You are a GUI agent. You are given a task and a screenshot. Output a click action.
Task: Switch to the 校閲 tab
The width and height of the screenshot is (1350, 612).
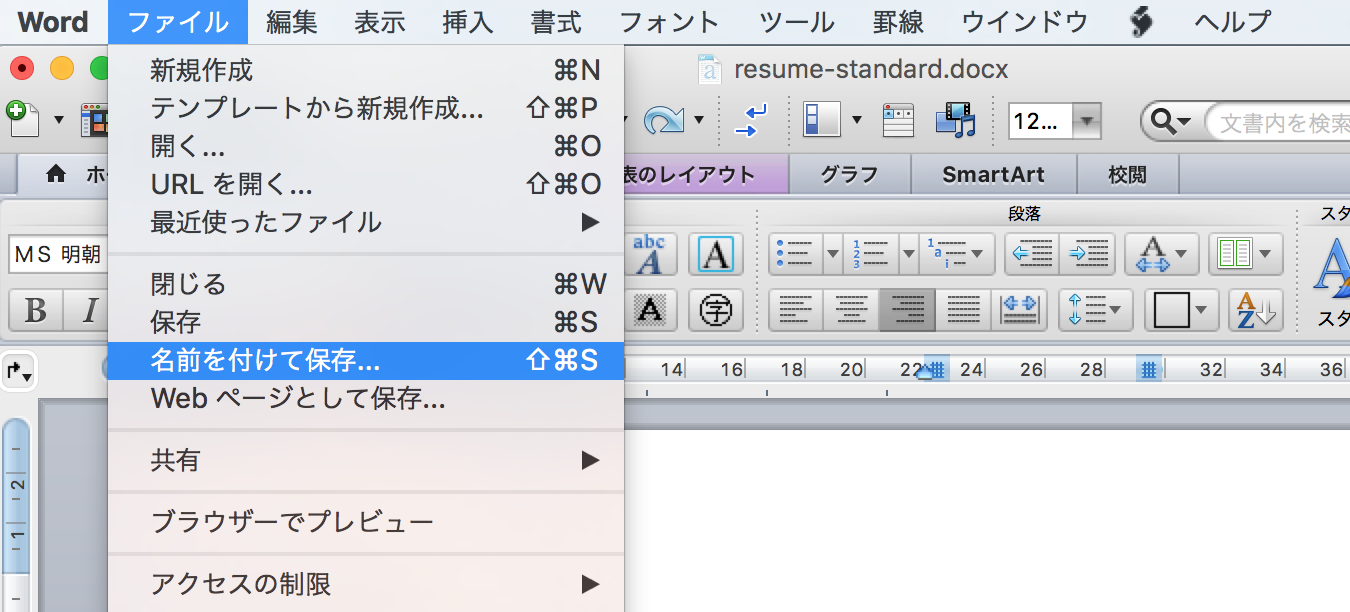1127,175
